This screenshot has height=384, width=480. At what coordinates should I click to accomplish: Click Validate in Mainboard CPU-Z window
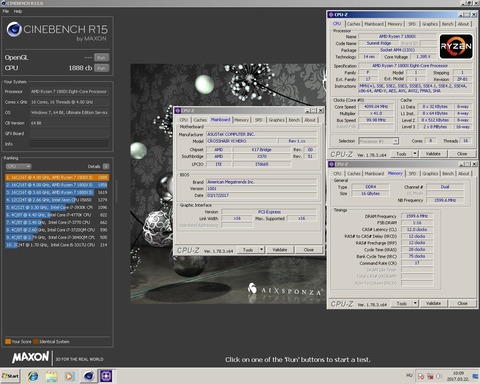point(279,250)
